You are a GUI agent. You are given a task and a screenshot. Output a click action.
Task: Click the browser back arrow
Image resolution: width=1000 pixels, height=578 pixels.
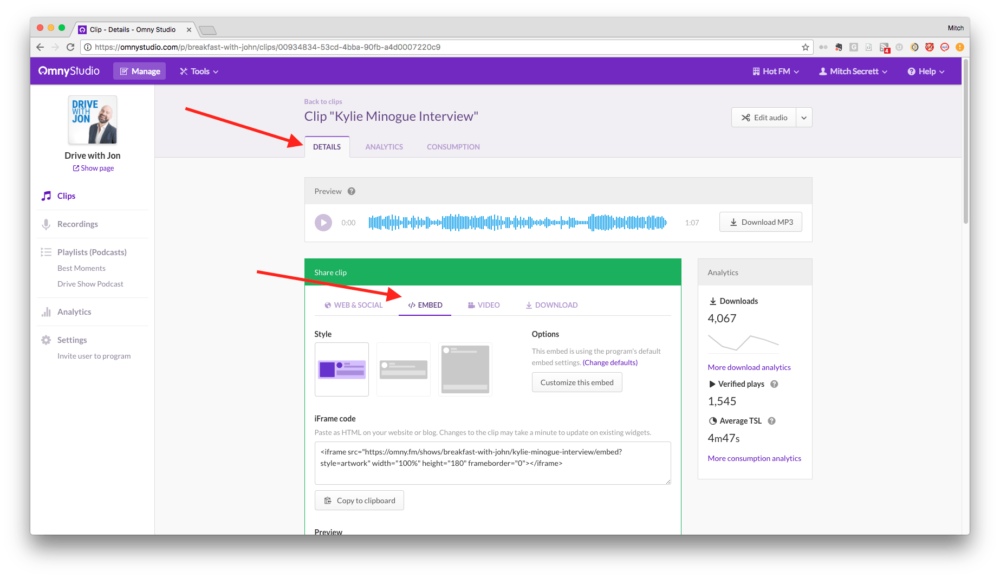(x=40, y=47)
